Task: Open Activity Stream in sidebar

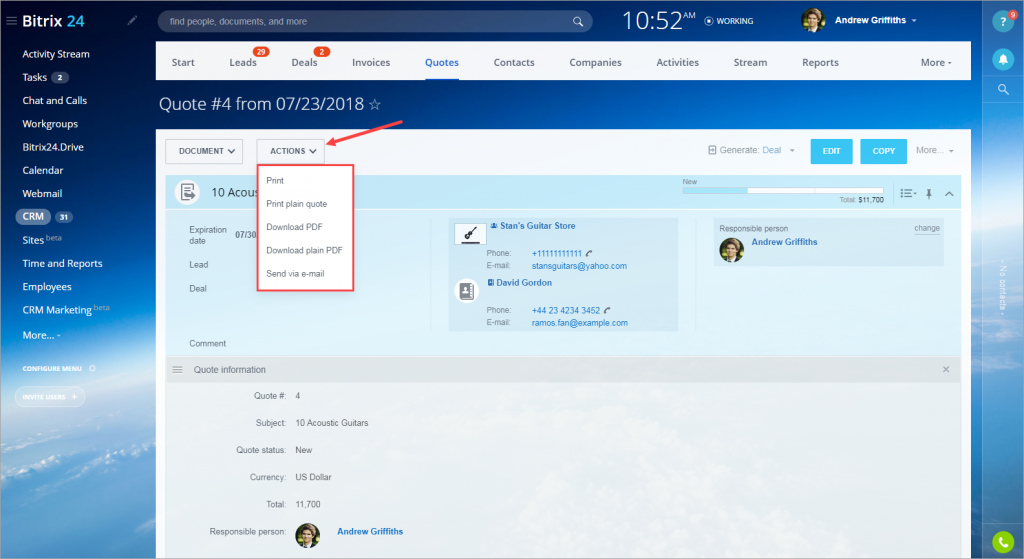Action: 56,54
